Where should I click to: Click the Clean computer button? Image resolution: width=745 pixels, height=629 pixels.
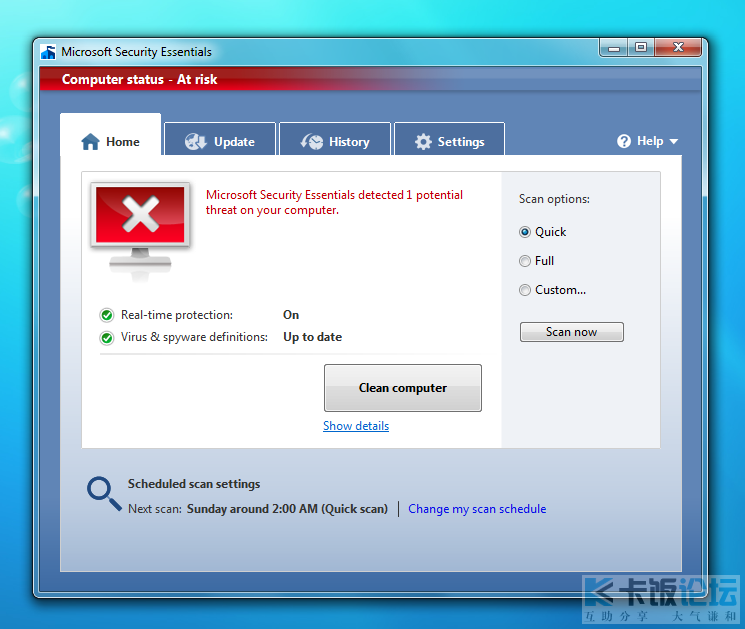[403, 388]
